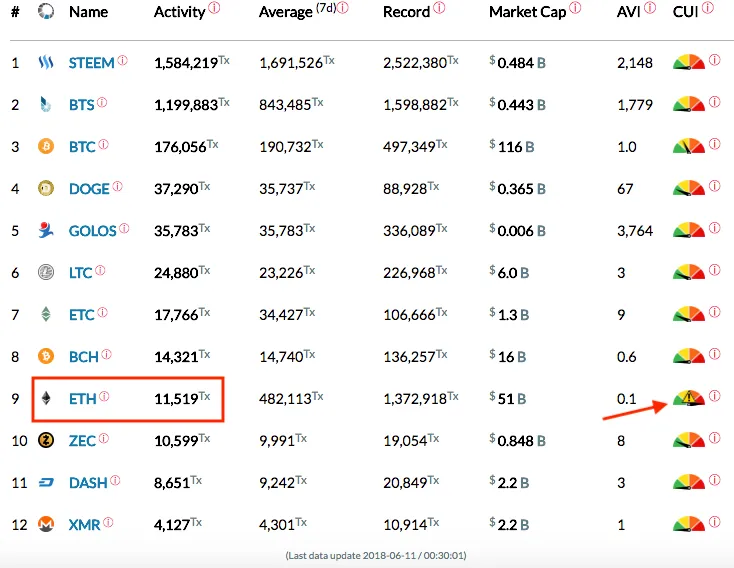The width and height of the screenshot is (734, 568).
Task: Sort by the Activity column header
Action: [x=180, y=12]
